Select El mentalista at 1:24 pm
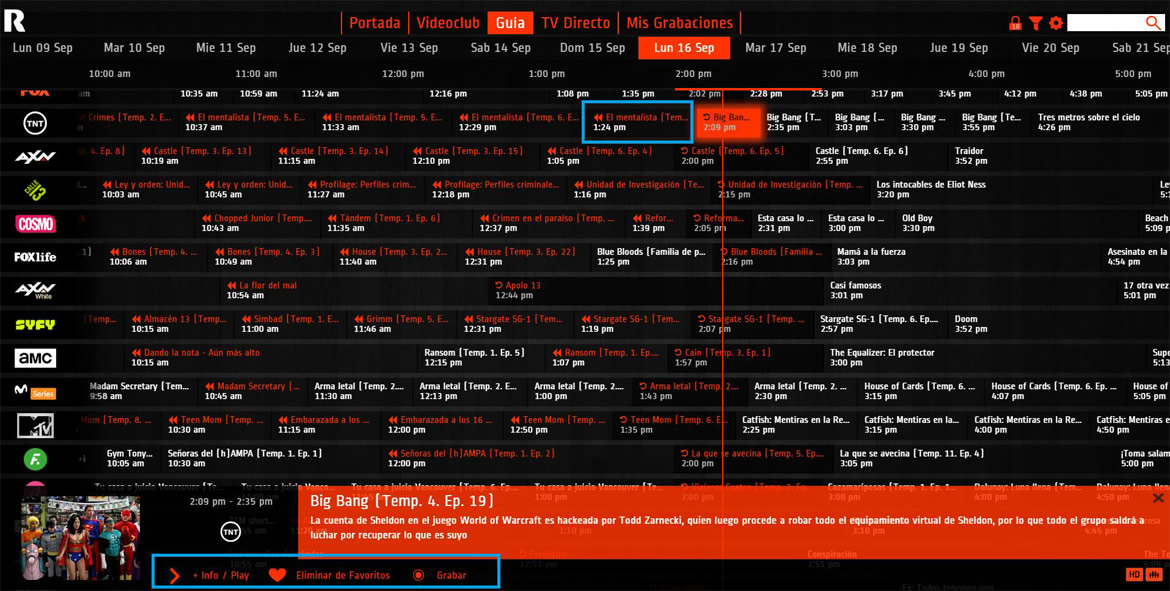Image resolution: width=1170 pixels, height=591 pixels. [637, 122]
